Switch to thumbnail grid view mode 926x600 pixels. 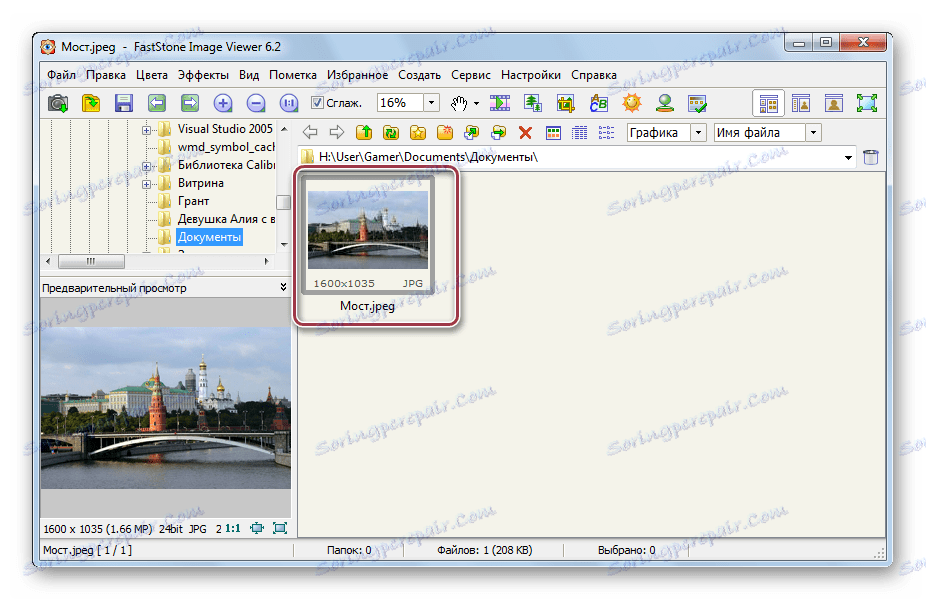coord(553,132)
